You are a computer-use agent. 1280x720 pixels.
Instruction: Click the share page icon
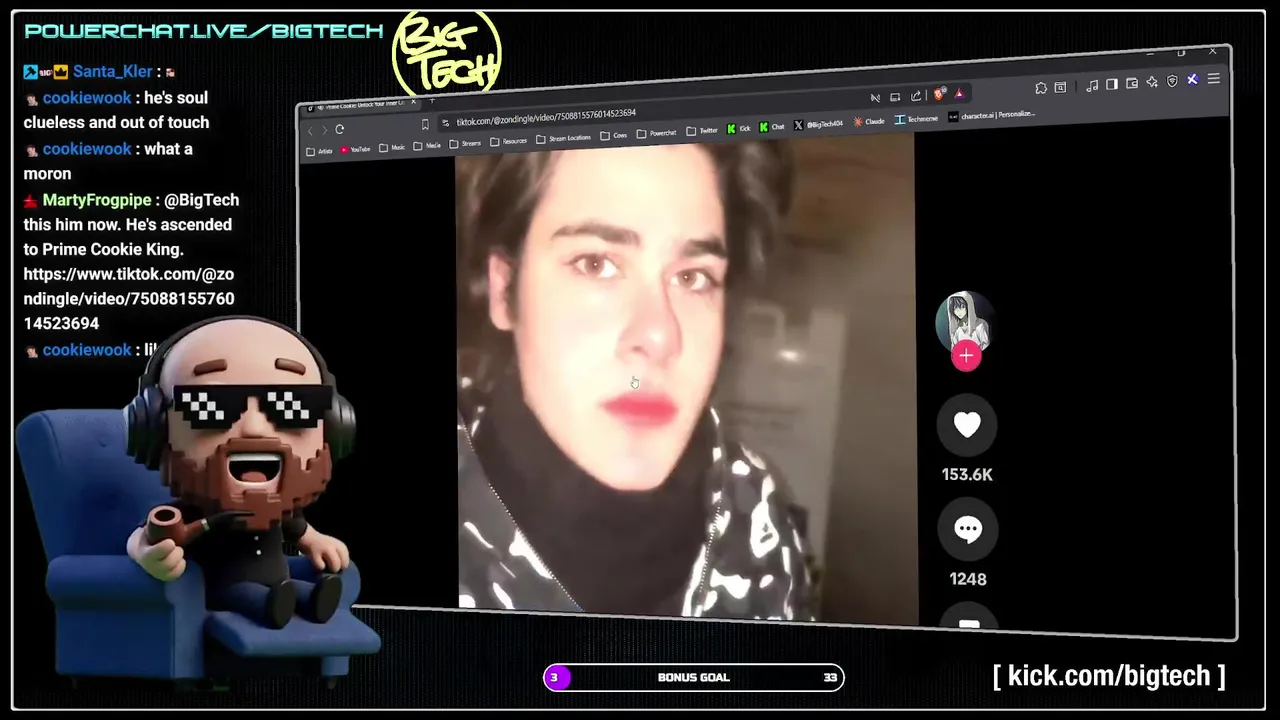[x=916, y=96]
